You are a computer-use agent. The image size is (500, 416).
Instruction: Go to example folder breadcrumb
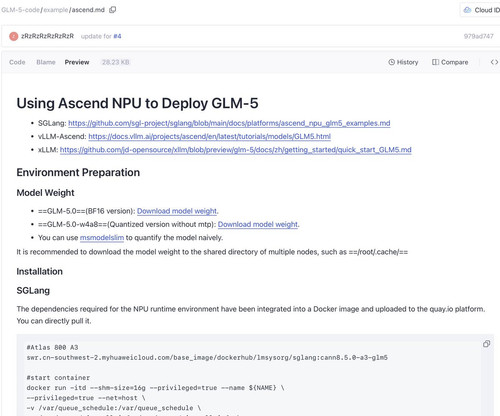[x=56, y=10]
